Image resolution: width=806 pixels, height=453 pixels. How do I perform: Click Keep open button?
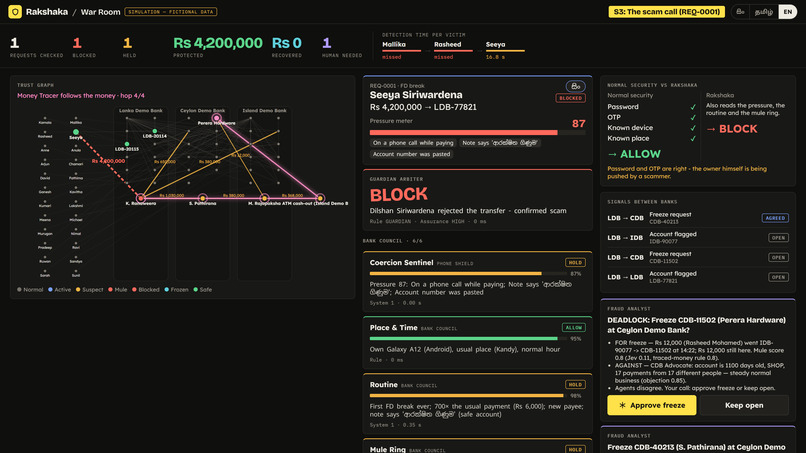coord(744,405)
